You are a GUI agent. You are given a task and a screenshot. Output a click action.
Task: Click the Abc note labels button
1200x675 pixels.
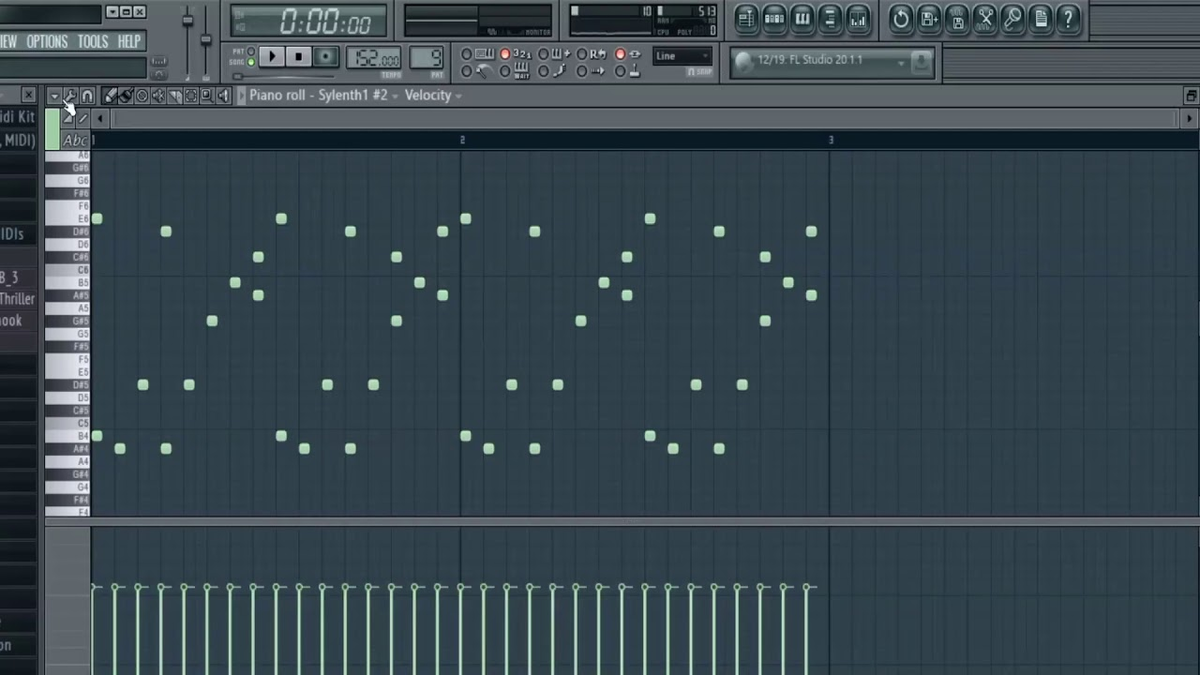[x=75, y=140]
